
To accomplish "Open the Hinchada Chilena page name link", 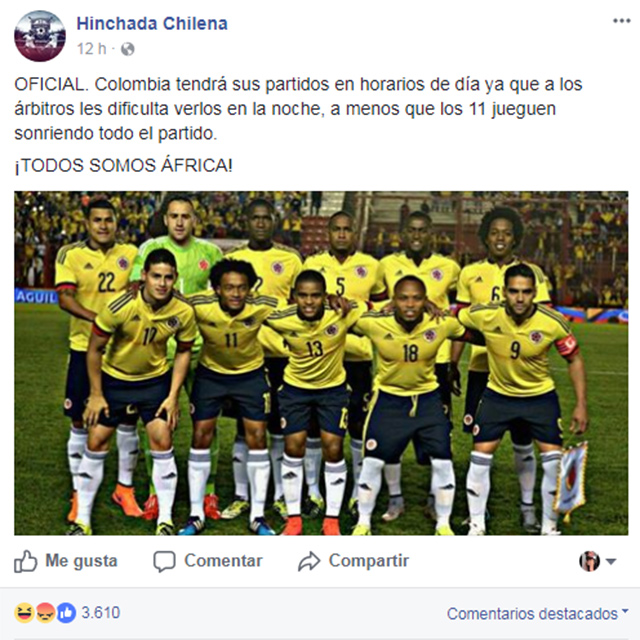I will [152, 24].
